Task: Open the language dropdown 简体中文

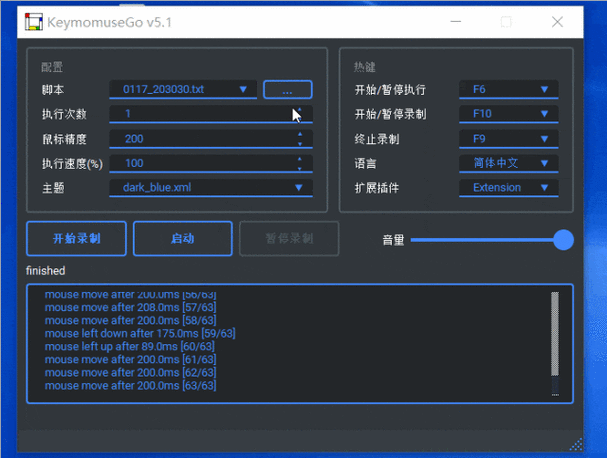Action: point(509,163)
